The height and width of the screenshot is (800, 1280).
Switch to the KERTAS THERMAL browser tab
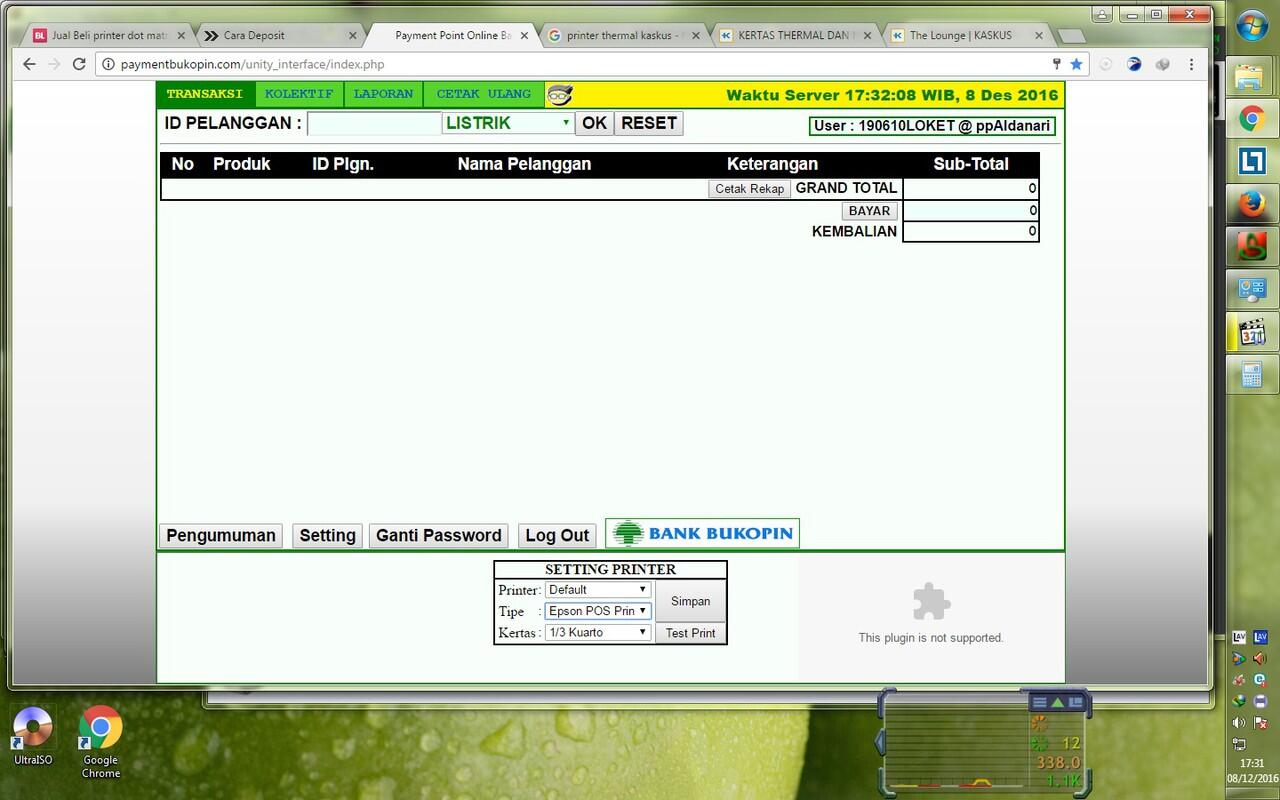(x=795, y=35)
